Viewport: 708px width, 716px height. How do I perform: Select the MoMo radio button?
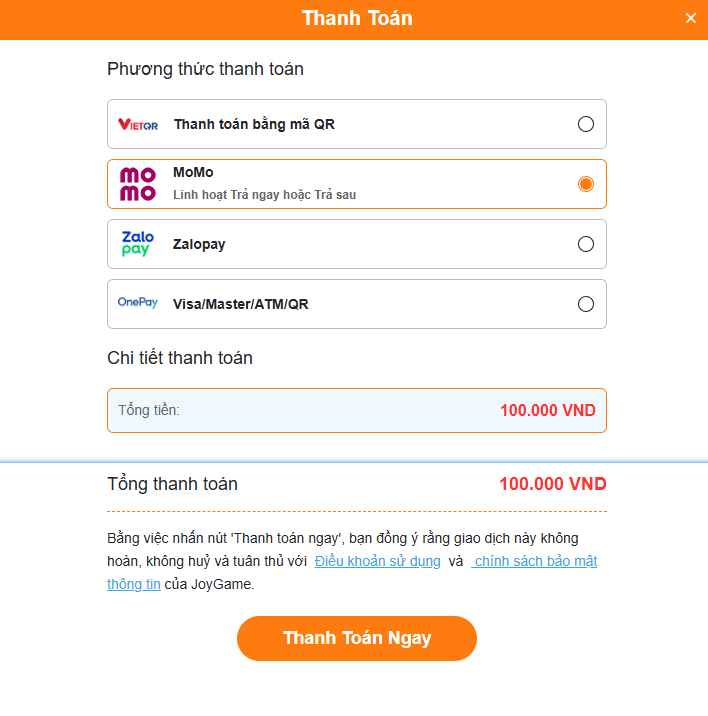(586, 184)
